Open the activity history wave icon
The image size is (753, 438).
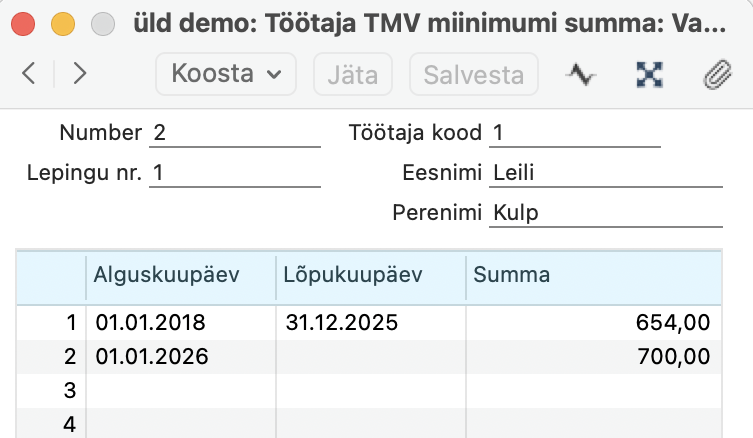(581, 74)
